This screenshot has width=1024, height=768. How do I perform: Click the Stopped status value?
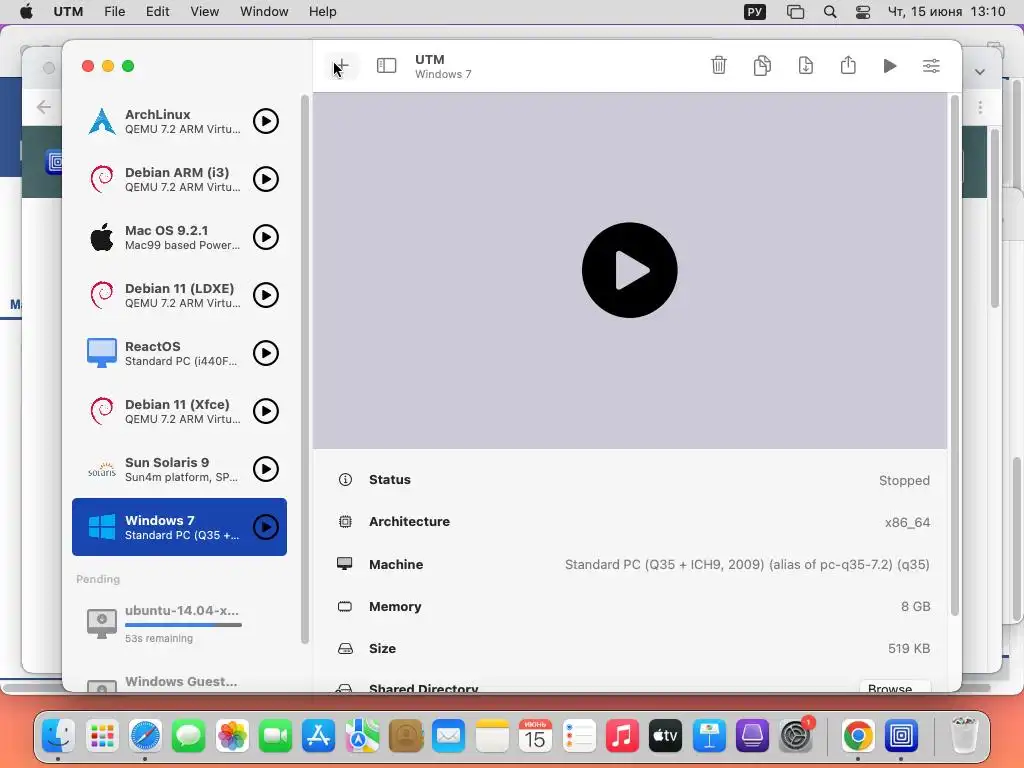point(904,481)
